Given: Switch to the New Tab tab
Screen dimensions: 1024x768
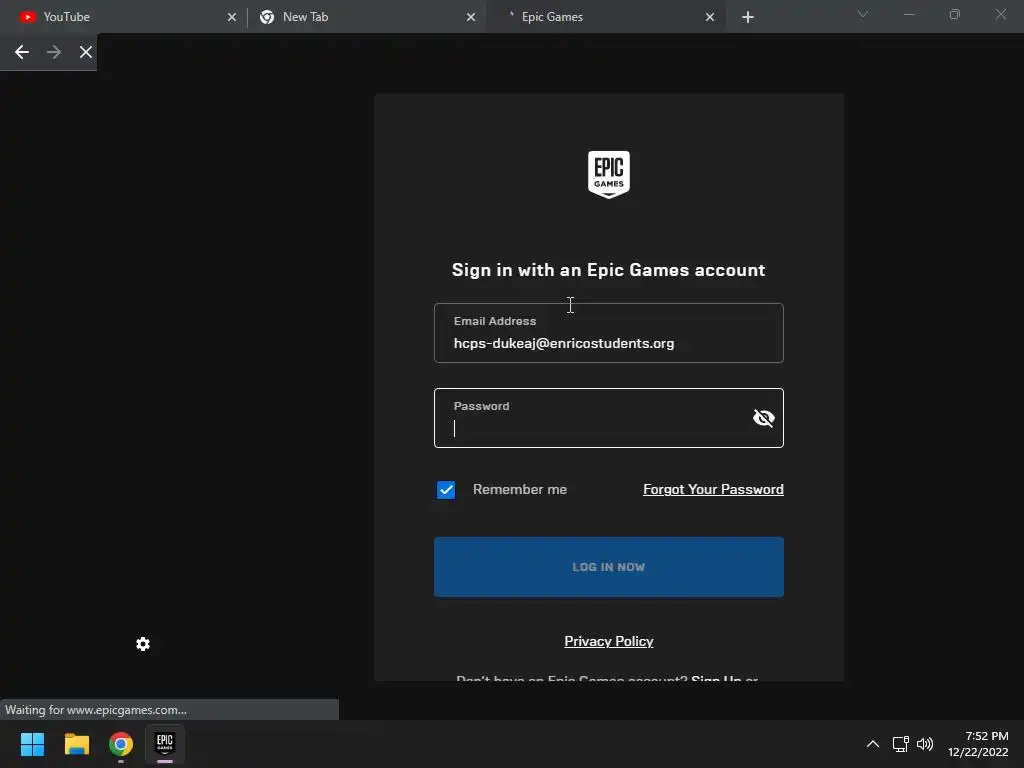Looking at the screenshot, I should click(366, 17).
